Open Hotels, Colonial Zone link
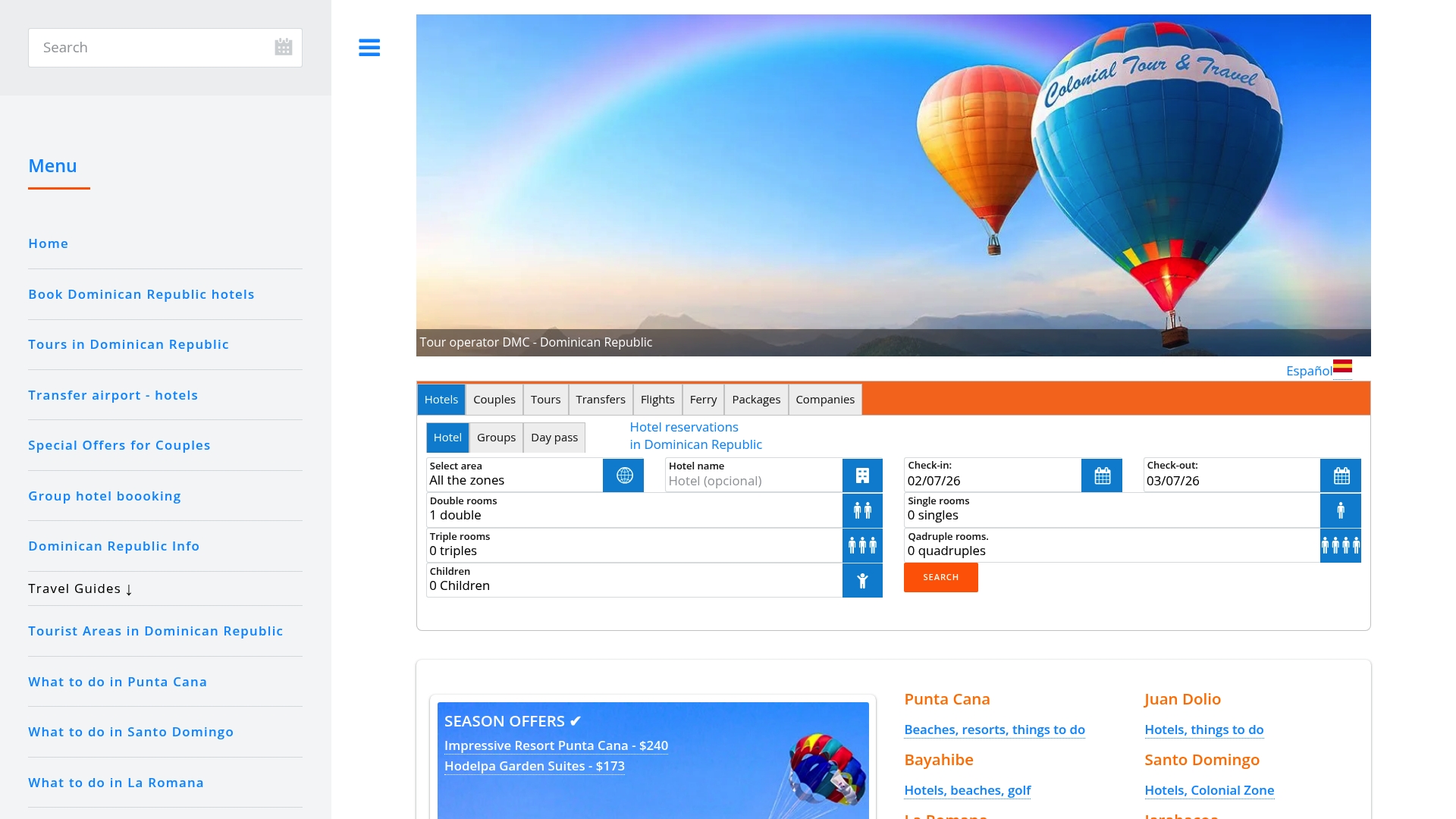Screen dimensions: 1456x819 tap(1209, 790)
